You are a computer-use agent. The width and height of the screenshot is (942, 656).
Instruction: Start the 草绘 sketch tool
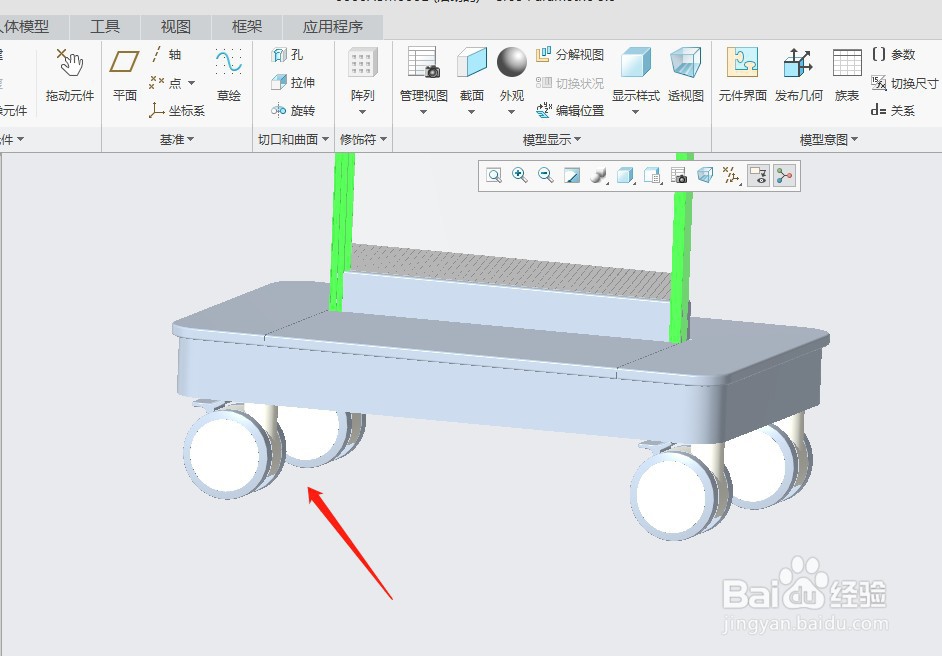[x=228, y=74]
